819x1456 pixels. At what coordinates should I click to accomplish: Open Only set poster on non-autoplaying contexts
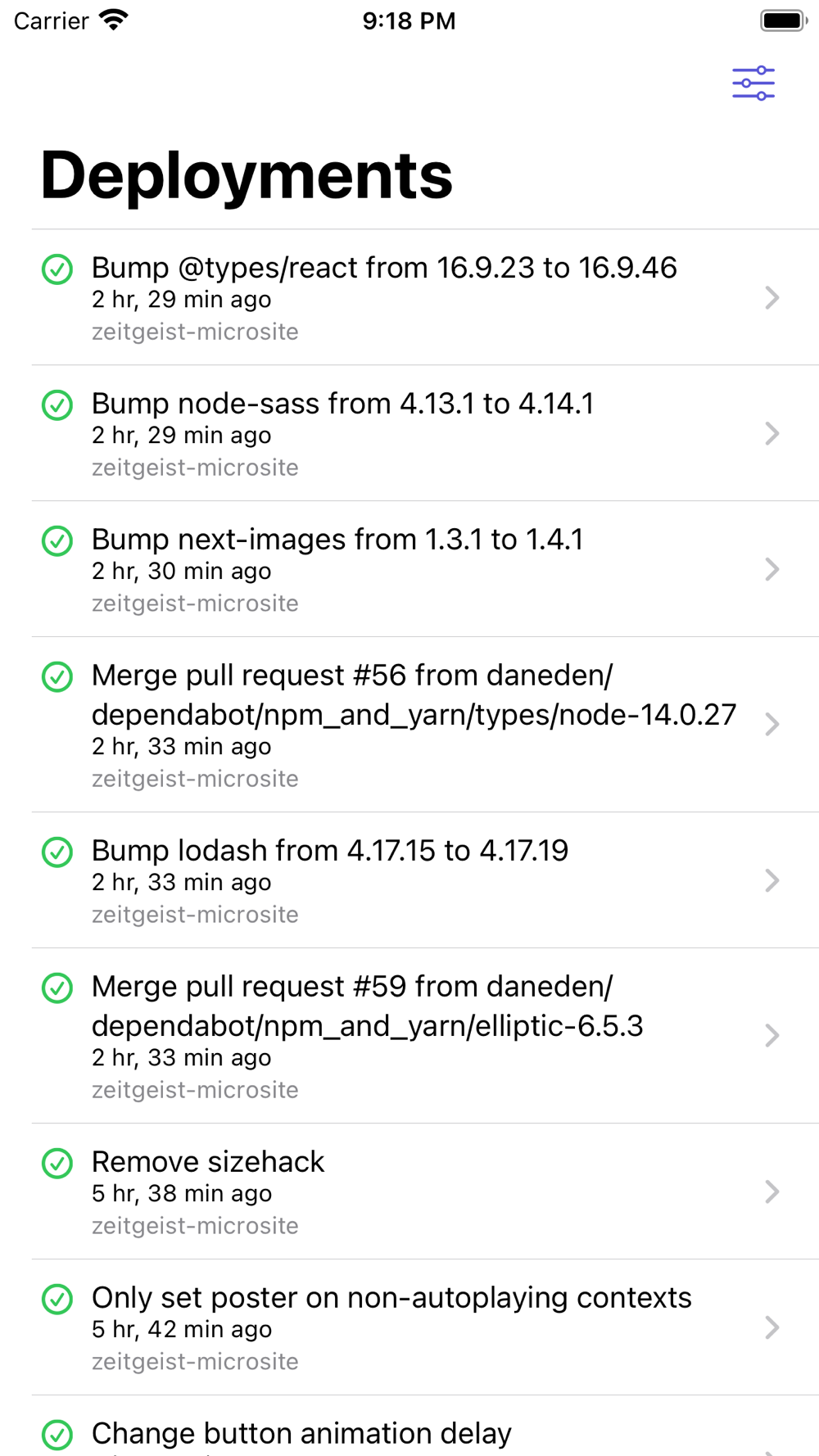tap(425, 1327)
